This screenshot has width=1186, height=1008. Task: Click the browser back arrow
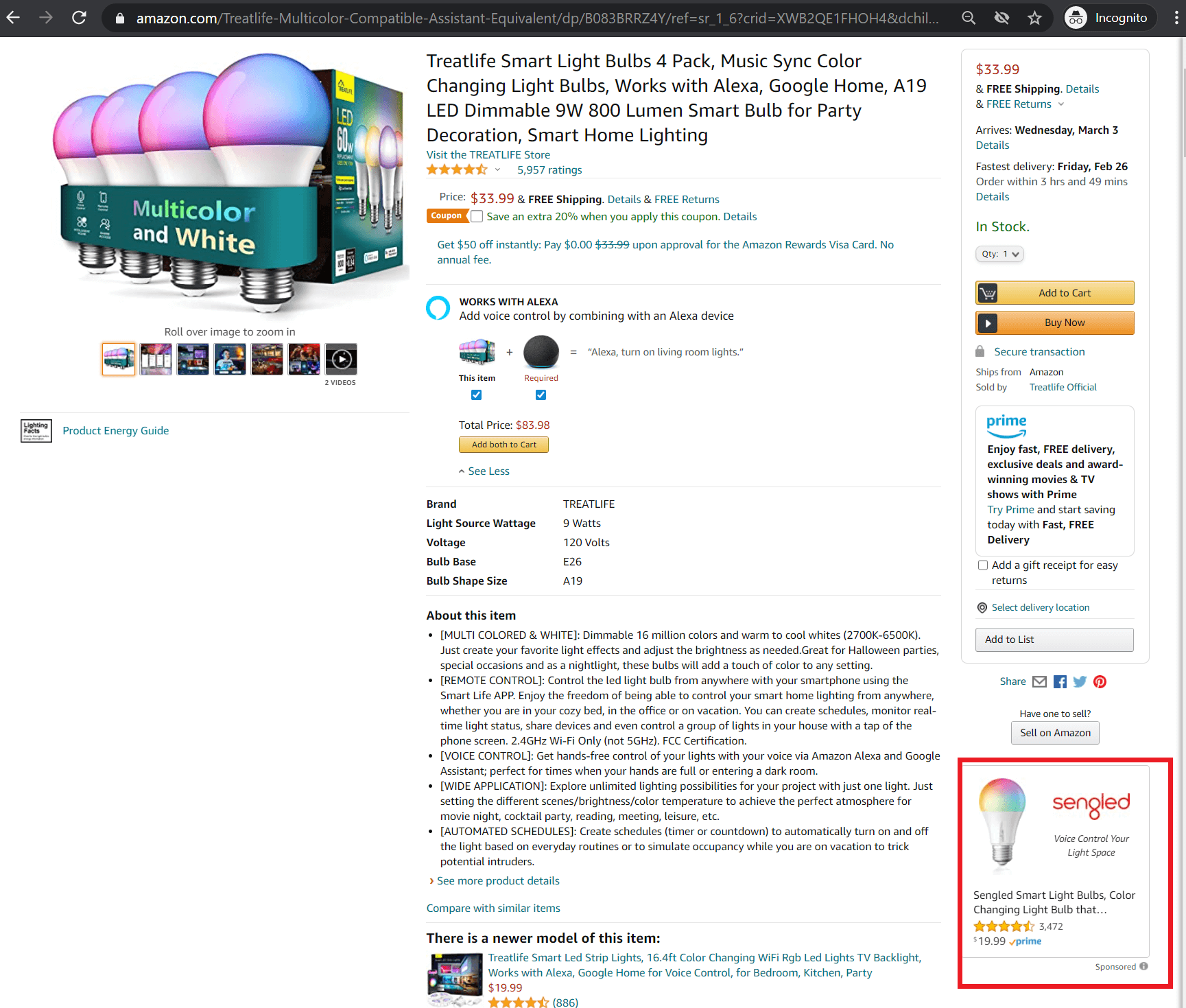point(13,18)
